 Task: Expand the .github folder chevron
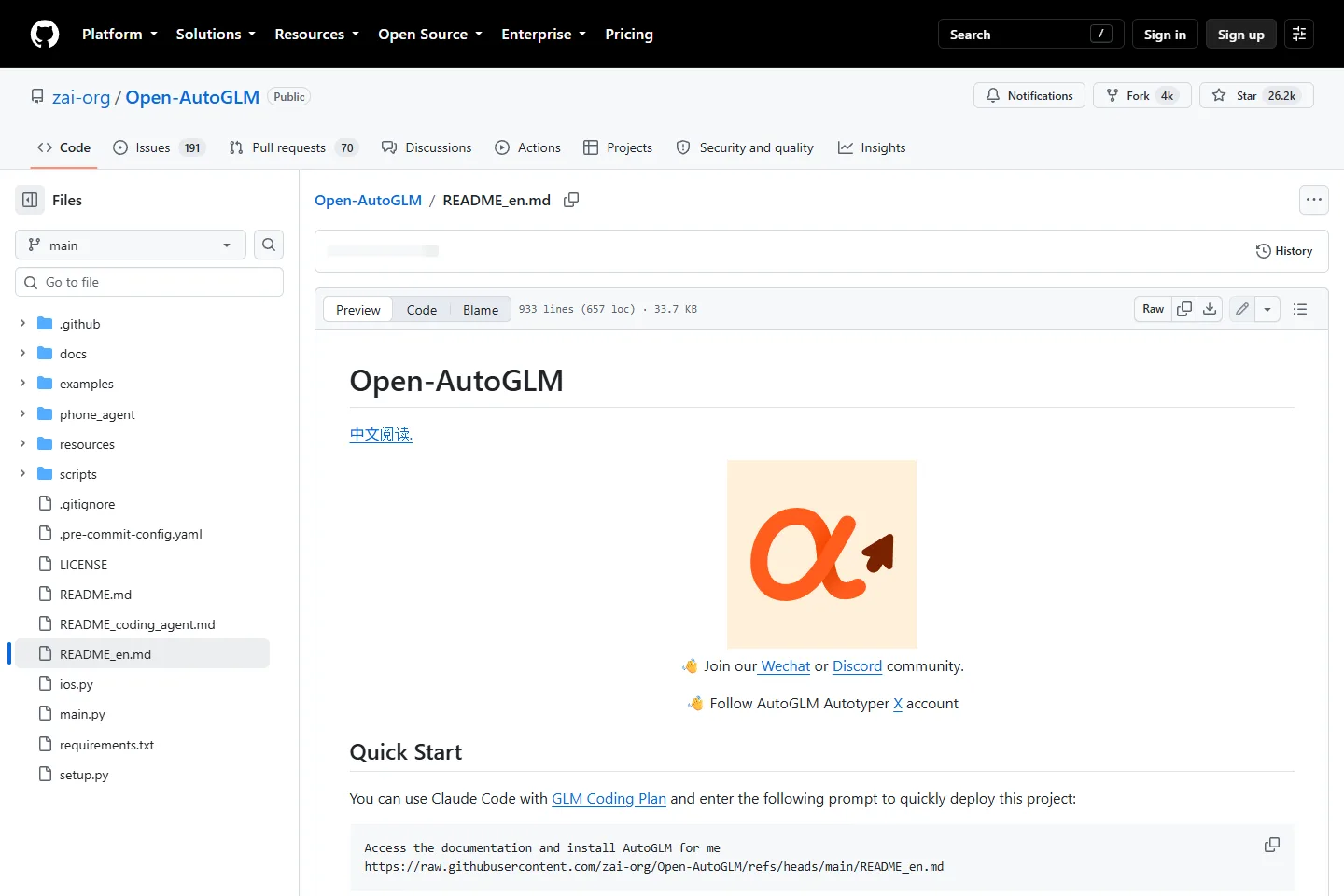coord(22,323)
